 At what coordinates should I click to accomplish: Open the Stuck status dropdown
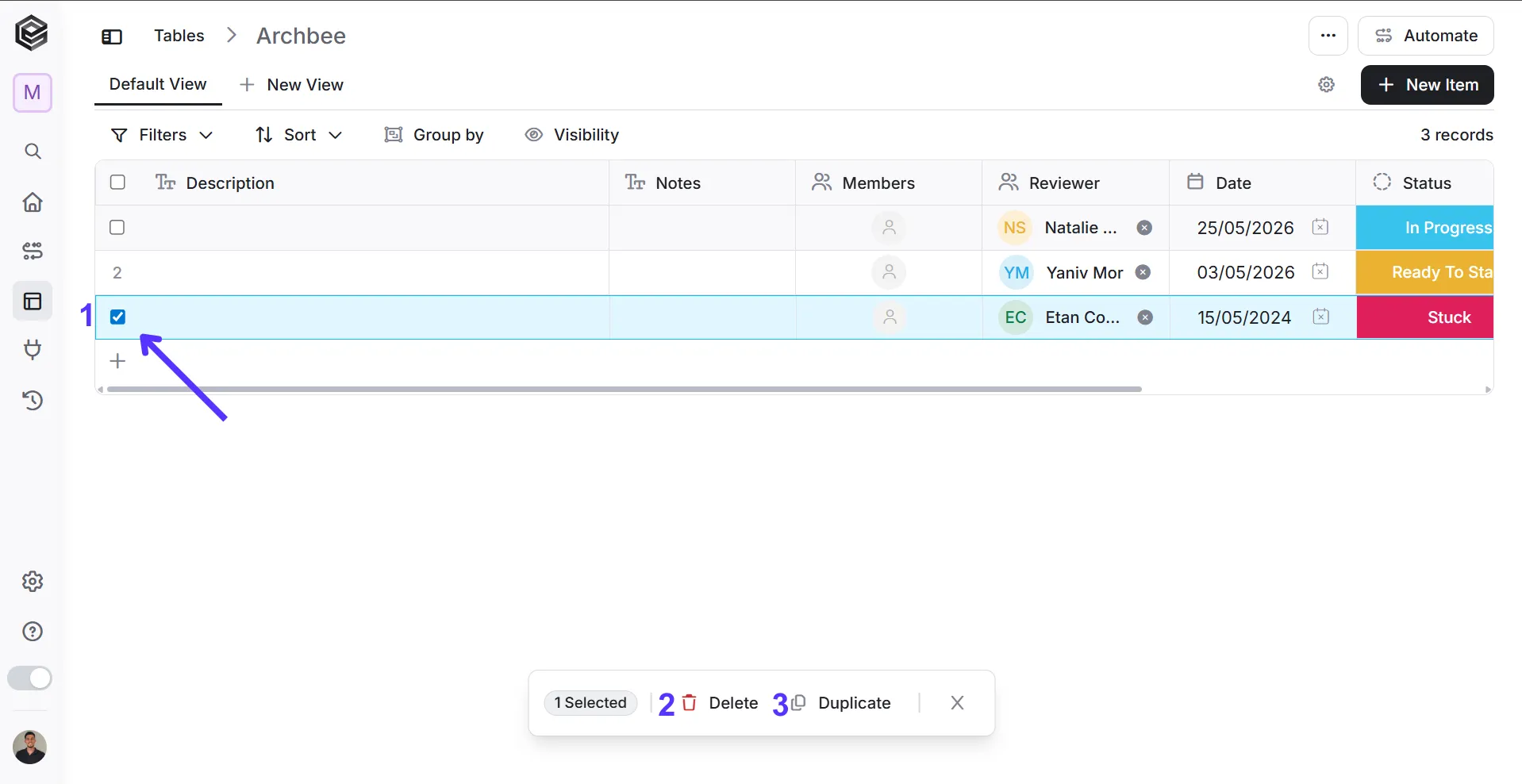tap(1425, 317)
